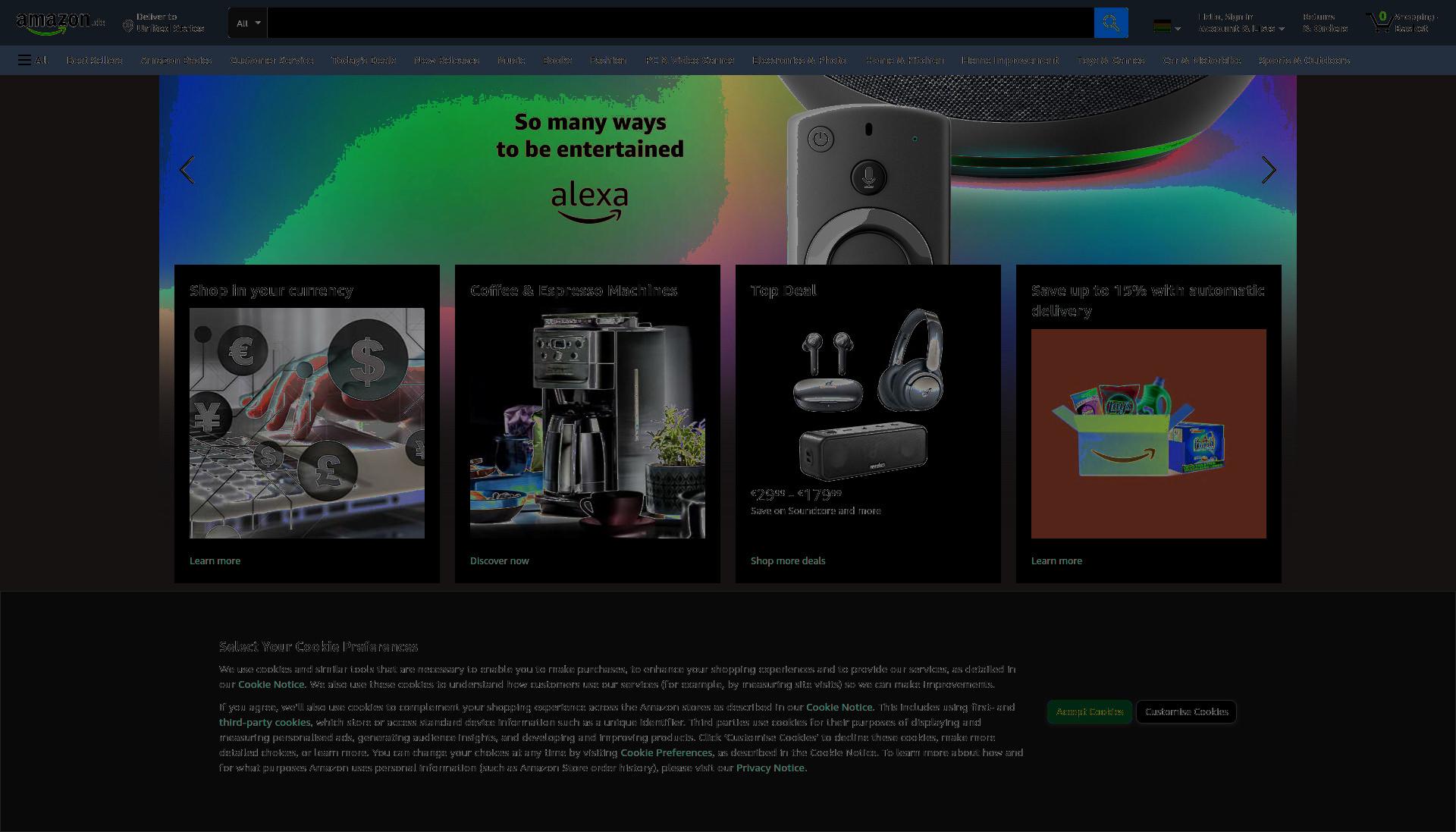The image size is (1456, 832).
Task: Open Returns & Orders
Action: click(1325, 23)
